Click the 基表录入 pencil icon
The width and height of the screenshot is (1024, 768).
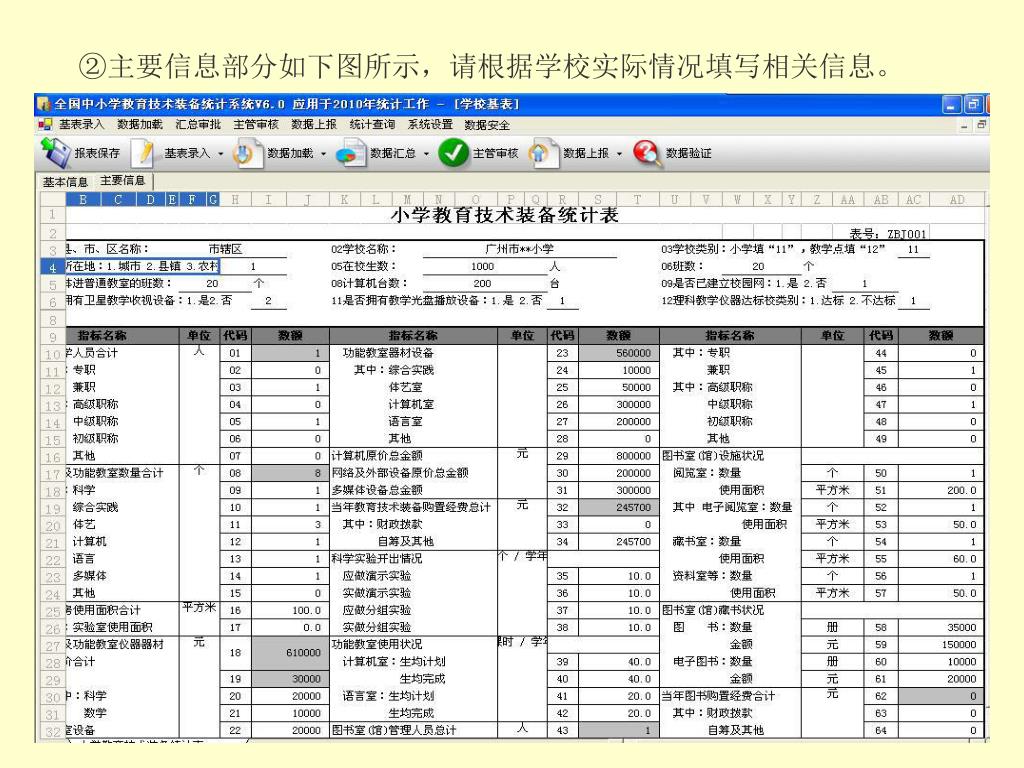[143, 154]
